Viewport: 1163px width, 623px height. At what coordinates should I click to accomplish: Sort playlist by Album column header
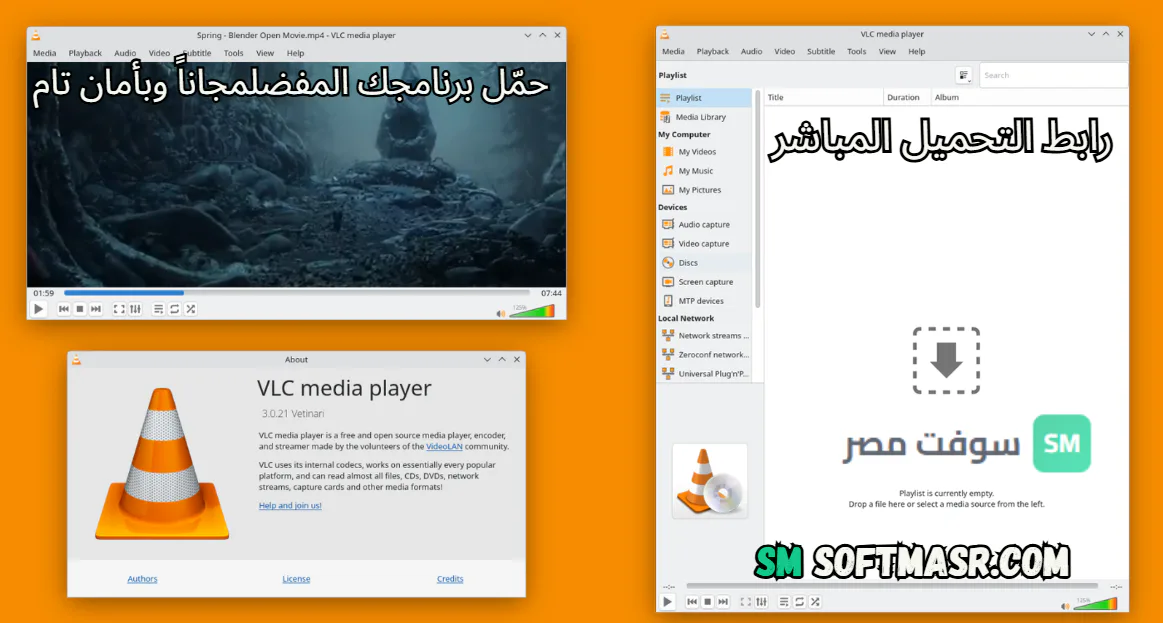(1029, 97)
